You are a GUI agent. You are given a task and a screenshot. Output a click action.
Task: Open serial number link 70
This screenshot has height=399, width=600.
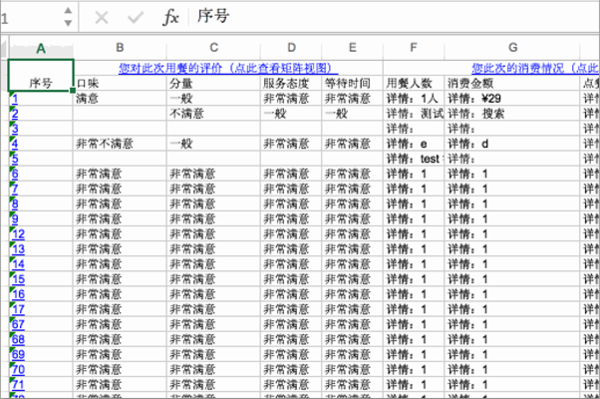tap(18, 370)
